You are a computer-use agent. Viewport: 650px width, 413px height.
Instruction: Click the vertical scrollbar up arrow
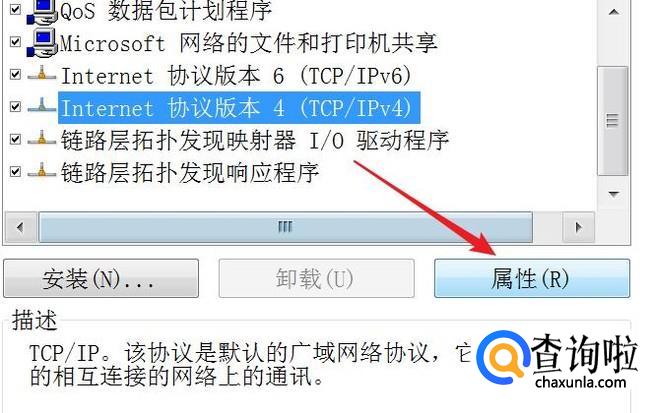[x=614, y=12]
